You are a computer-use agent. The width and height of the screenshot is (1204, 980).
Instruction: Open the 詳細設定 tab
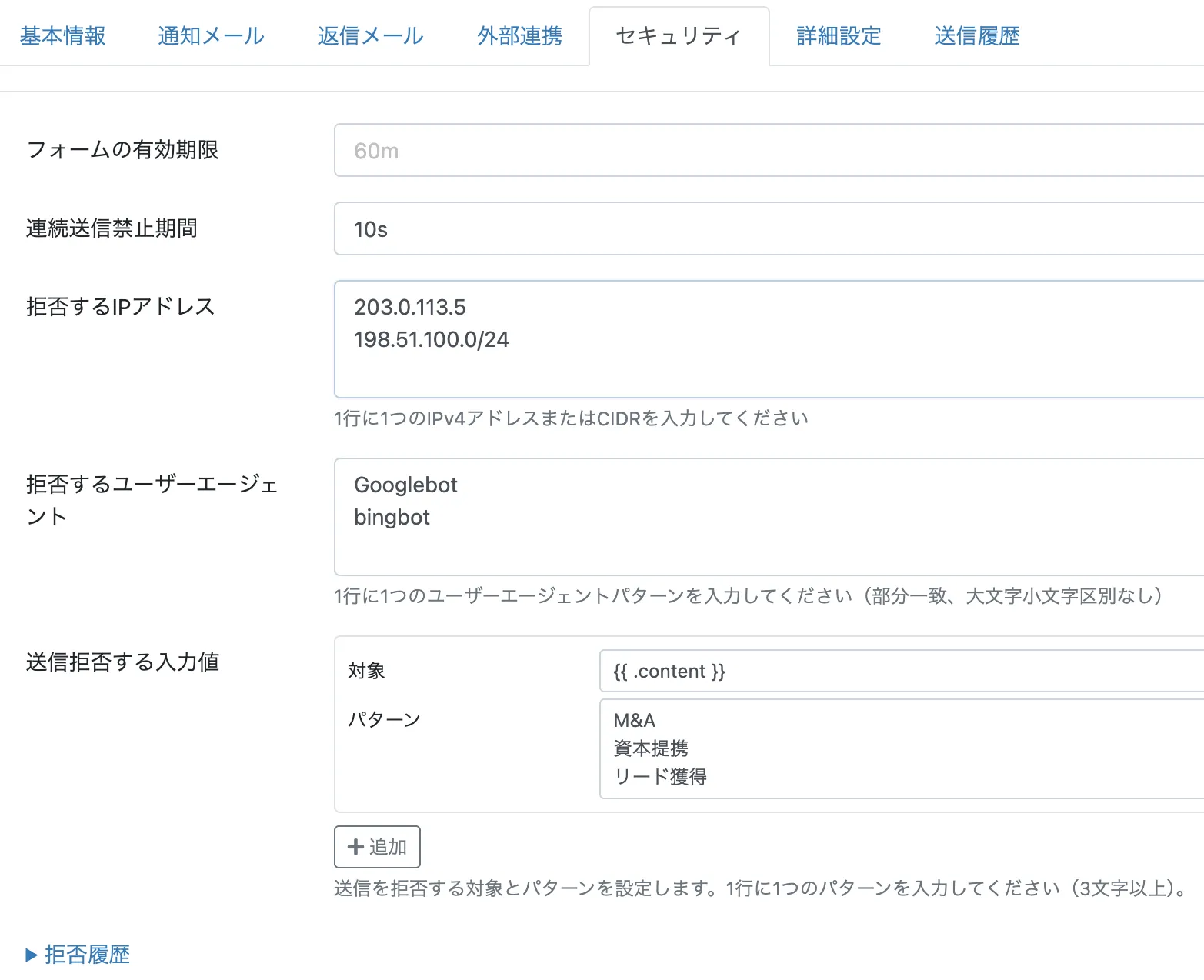point(839,36)
